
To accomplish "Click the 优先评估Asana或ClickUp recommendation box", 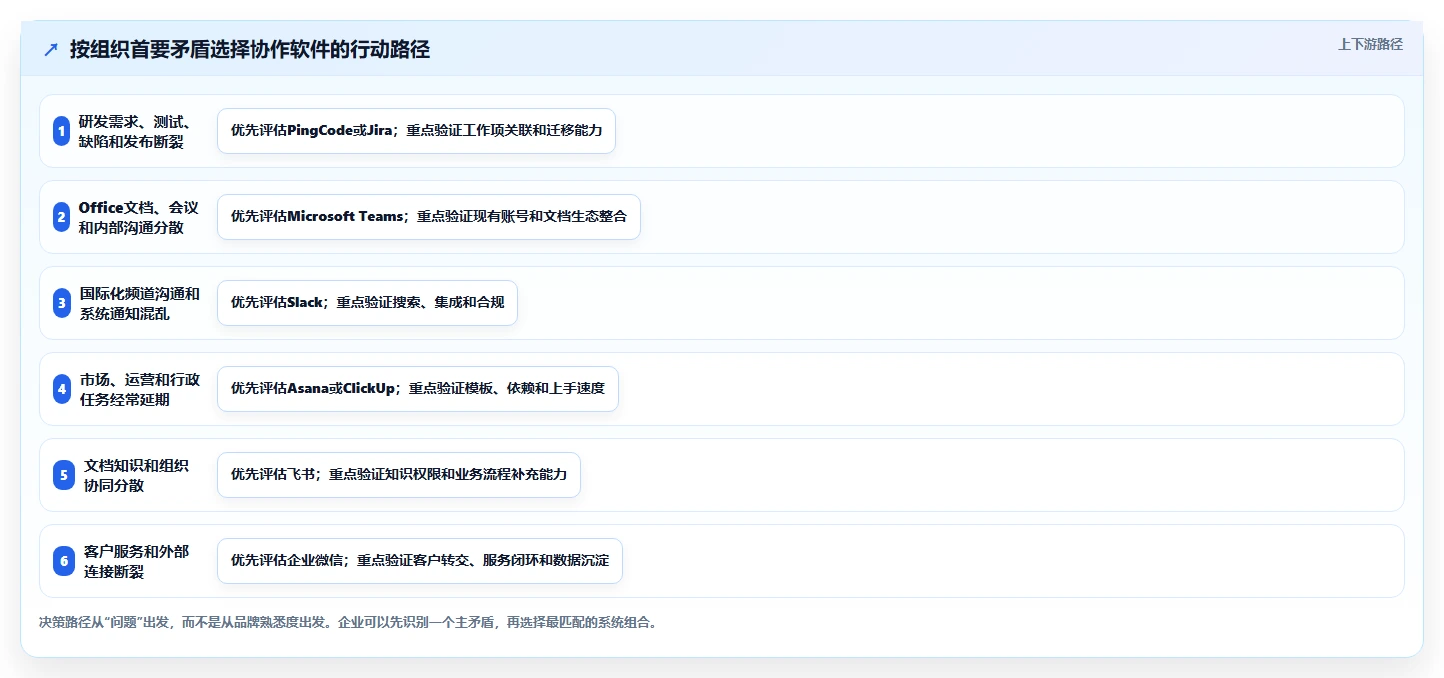I will [418, 389].
